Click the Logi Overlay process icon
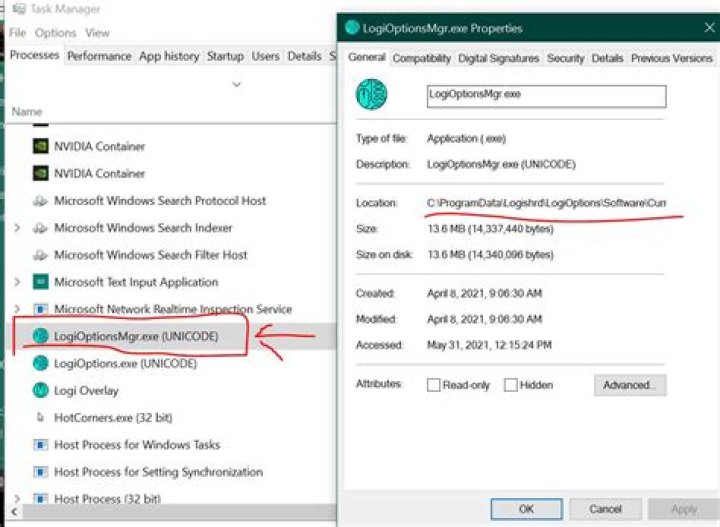Viewport: 720px width, 527px height. (40, 390)
